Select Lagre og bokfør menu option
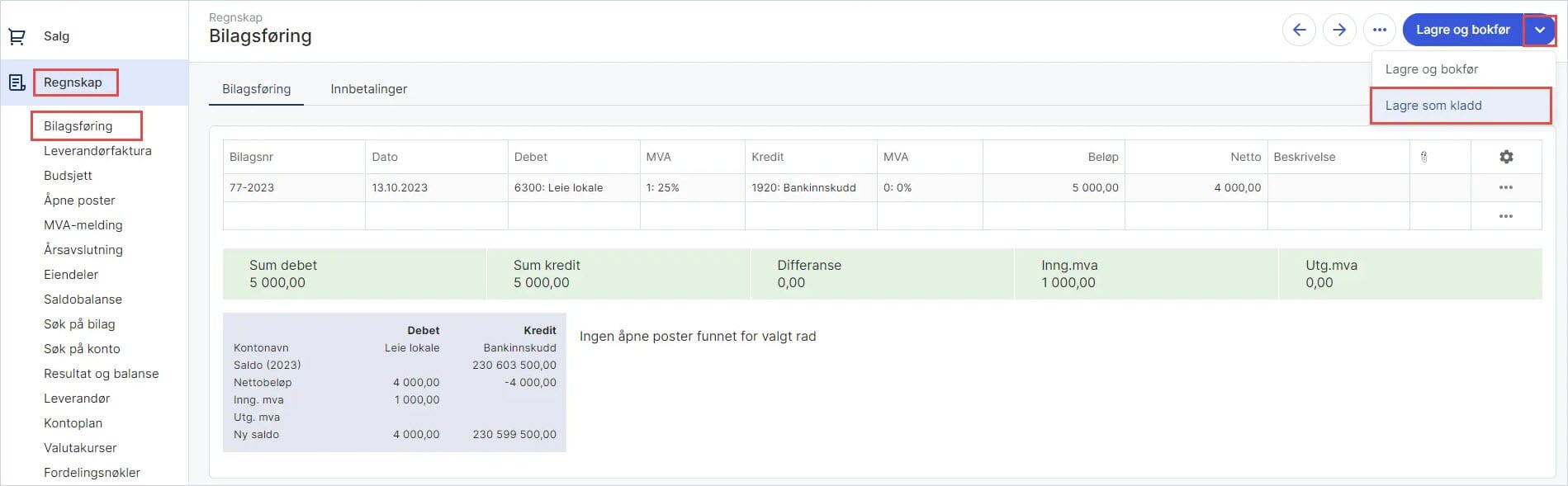Viewport: 1568px width, 486px height. pyautogui.click(x=1432, y=69)
